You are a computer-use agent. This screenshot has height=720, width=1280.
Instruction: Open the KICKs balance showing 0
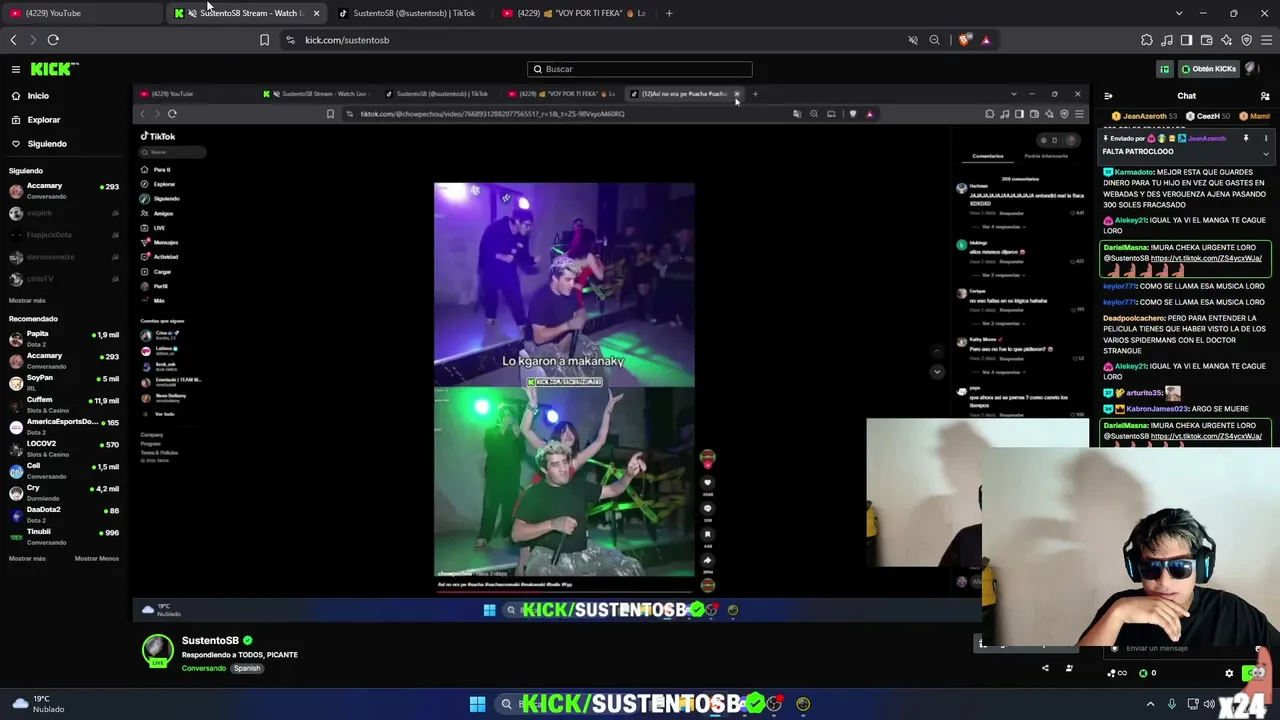1148,673
